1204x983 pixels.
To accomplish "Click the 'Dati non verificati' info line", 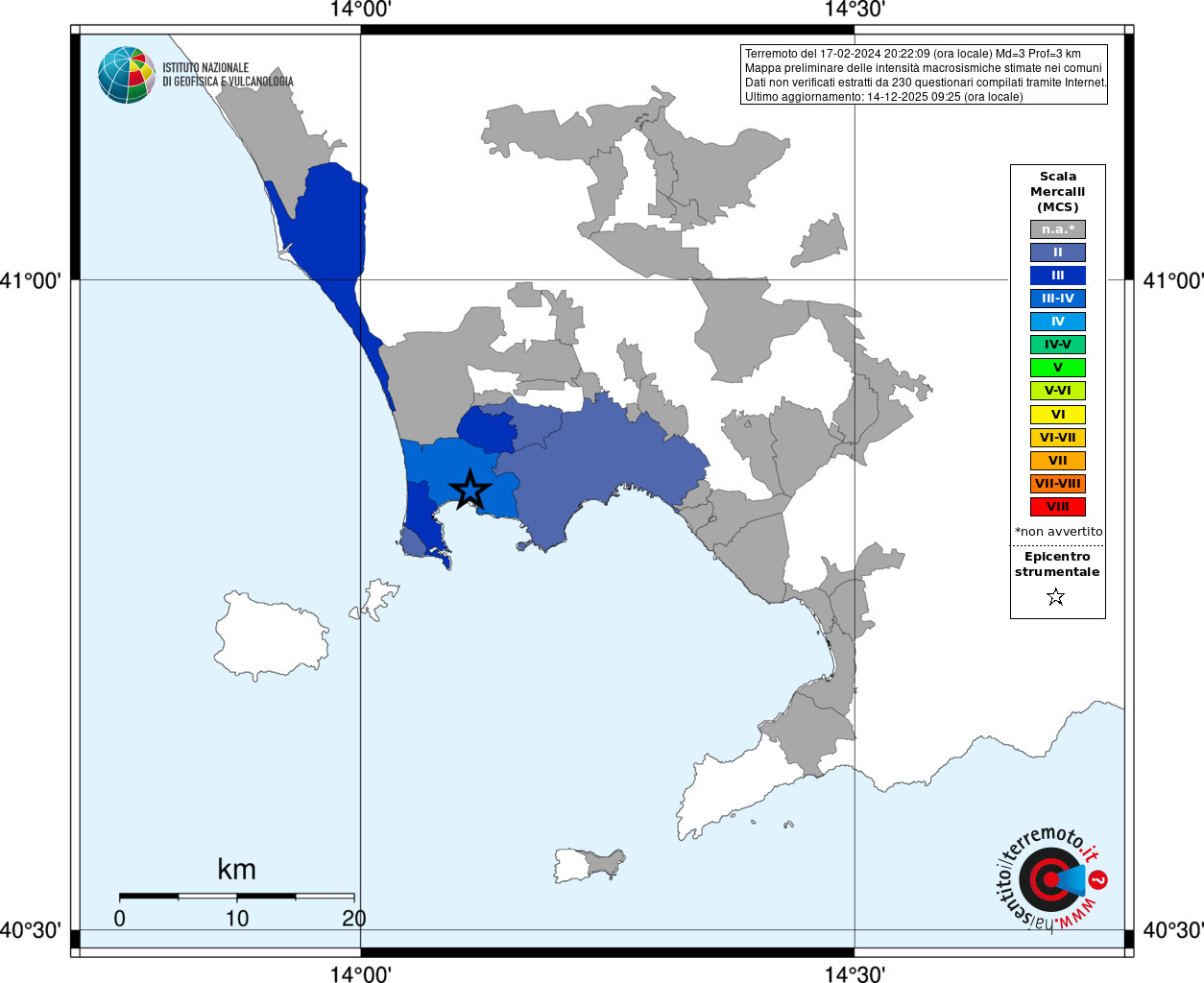I will [x=926, y=83].
